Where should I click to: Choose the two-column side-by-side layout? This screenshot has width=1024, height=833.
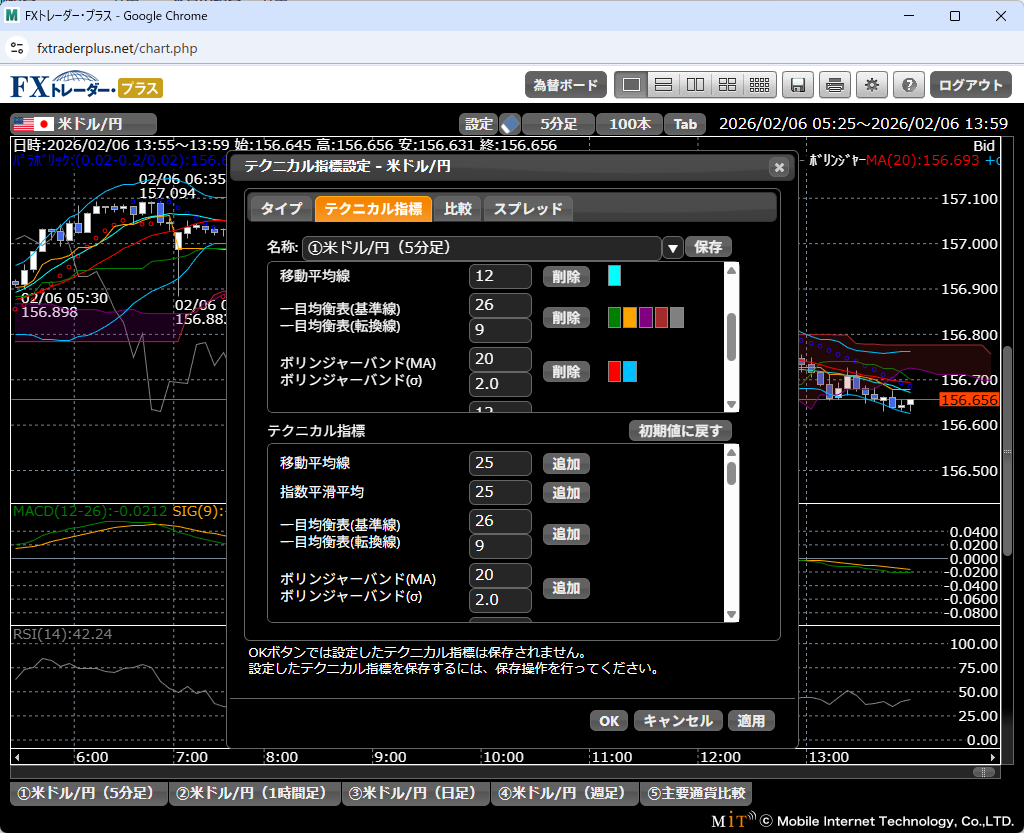pos(695,85)
